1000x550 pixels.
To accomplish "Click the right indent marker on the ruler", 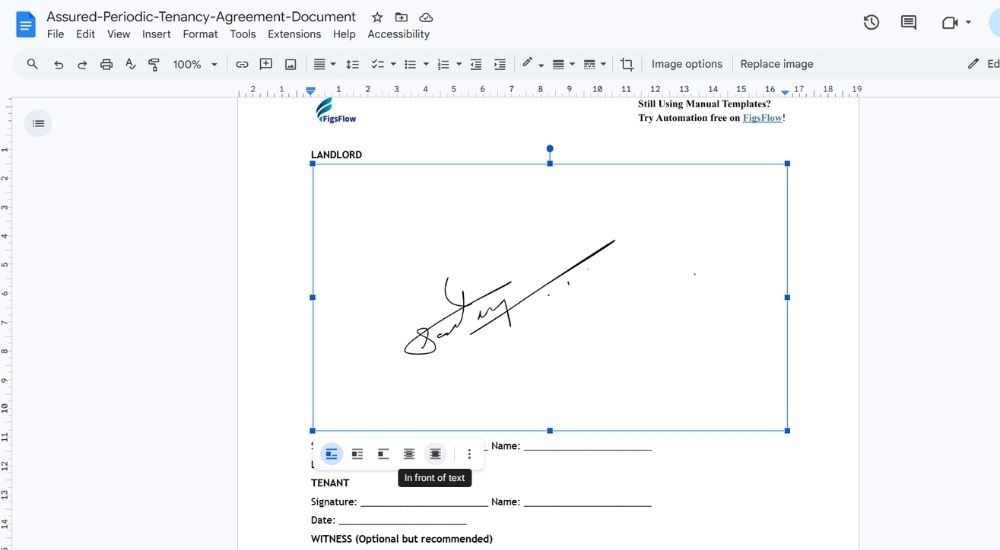I will [785, 93].
